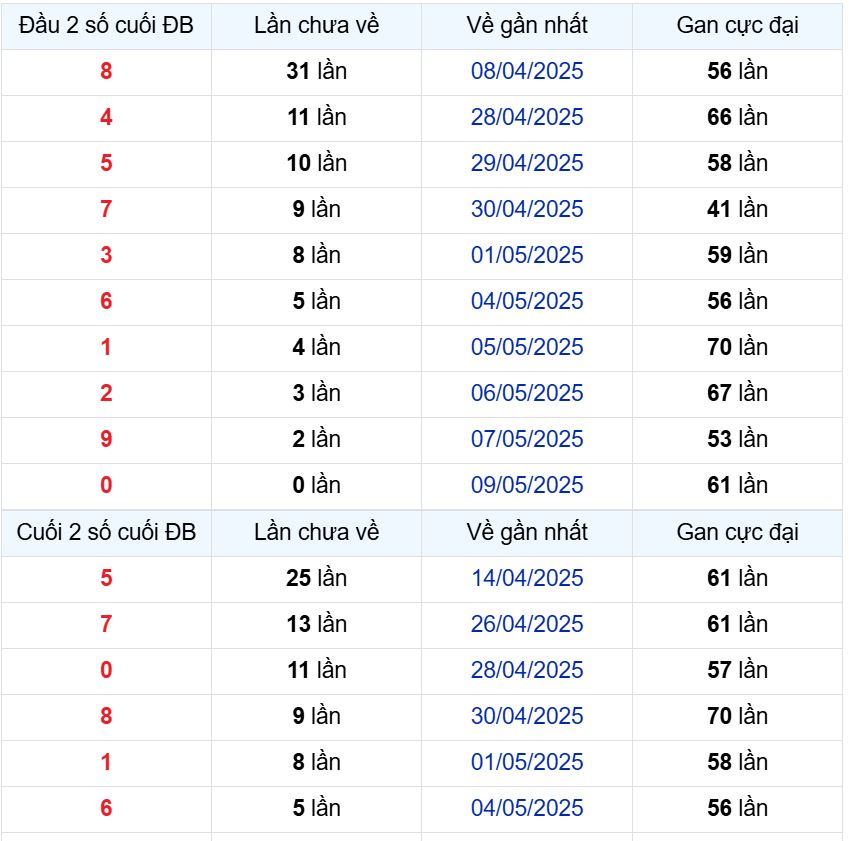Select the 'Đầu 2 số cuối ĐB' column header
Image resolution: width=849 pixels, height=841 pixels.
[106, 25]
